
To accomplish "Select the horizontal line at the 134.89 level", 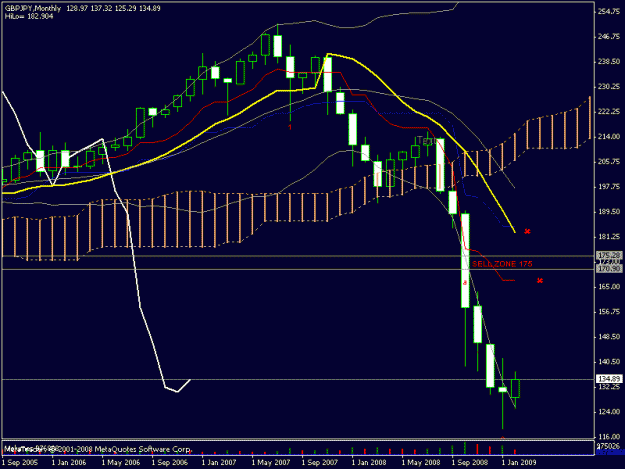I will click(x=298, y=379).
